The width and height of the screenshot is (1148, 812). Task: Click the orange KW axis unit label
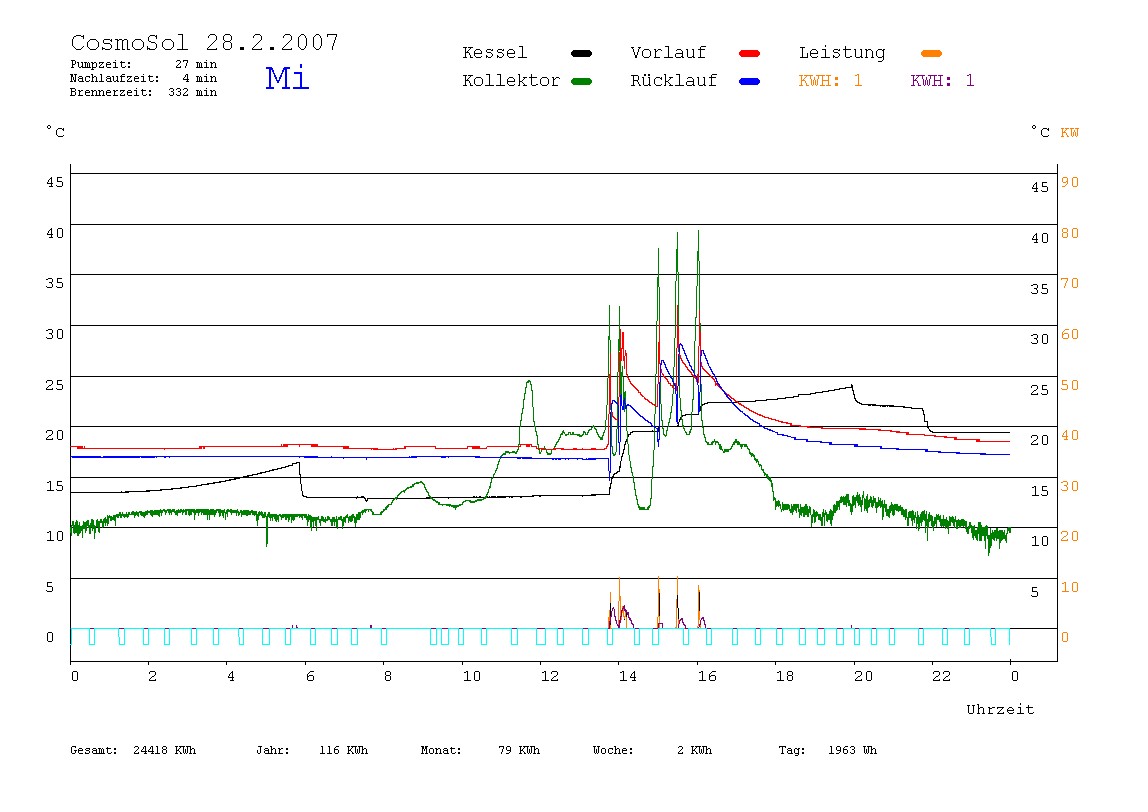click(x=1070, y=133)
